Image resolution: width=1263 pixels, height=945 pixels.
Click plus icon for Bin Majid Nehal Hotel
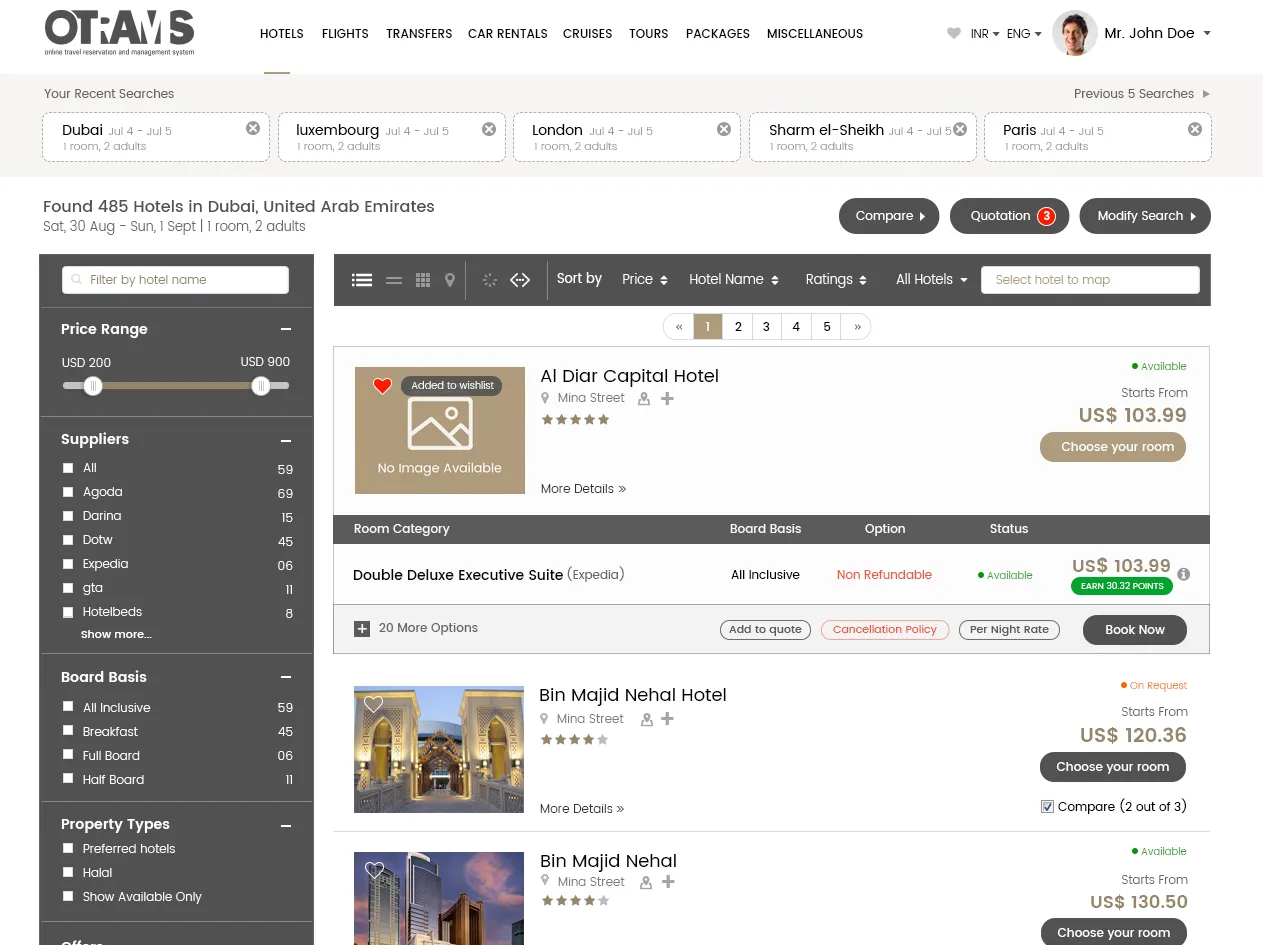(668, 718)
